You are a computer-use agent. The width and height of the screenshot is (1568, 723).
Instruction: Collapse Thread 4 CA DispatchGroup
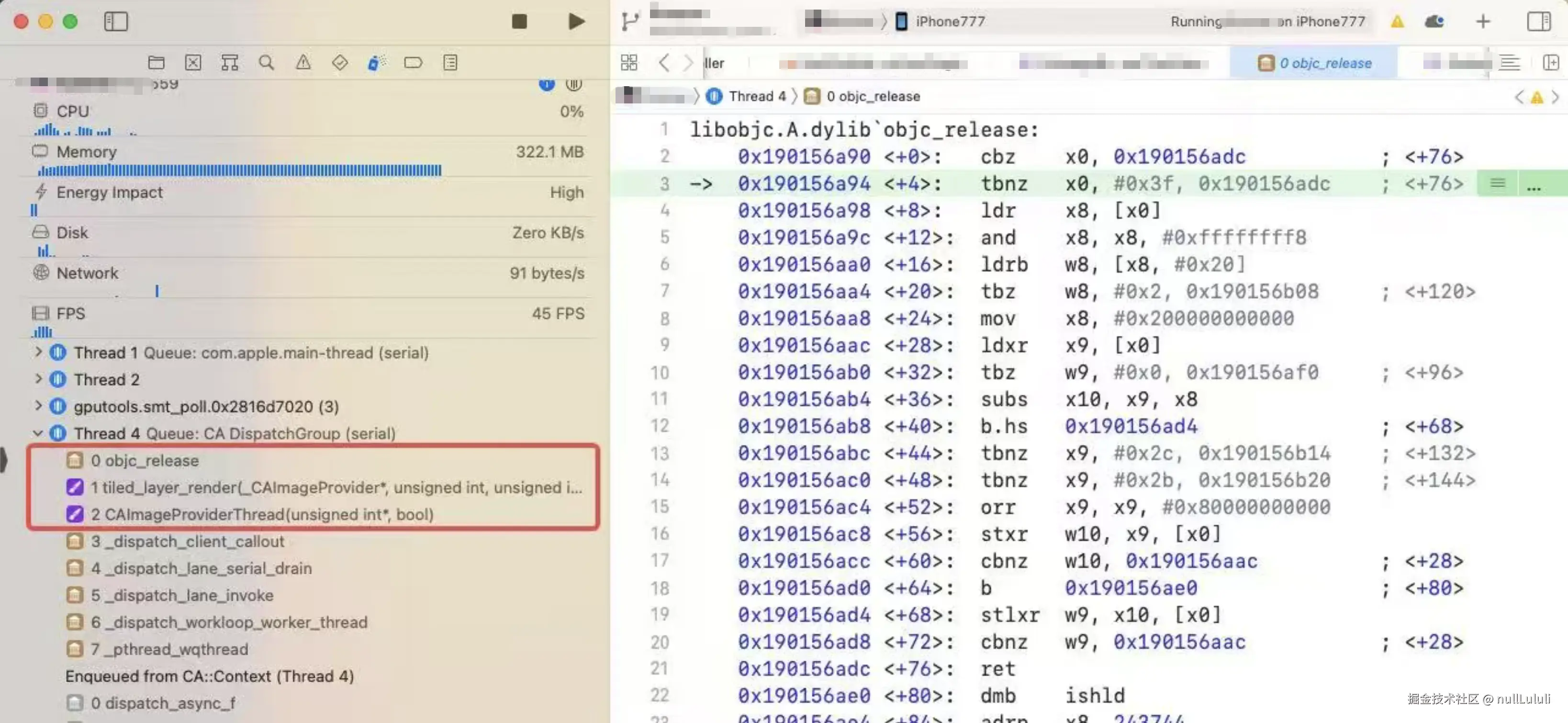38,433
